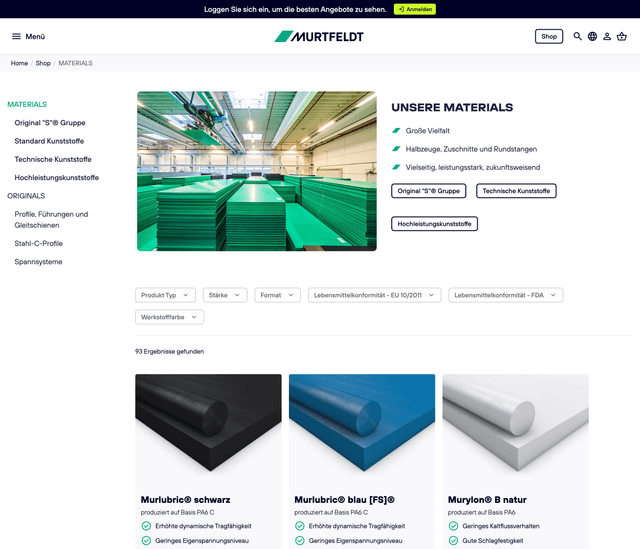
Task: Click the "UNSERE MATERIALS" heading
Action: [x=452, y=107]
